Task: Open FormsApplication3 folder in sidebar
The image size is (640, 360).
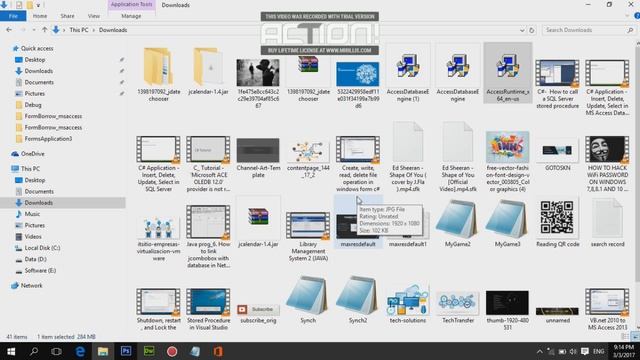Action: (x=48, y=139)
